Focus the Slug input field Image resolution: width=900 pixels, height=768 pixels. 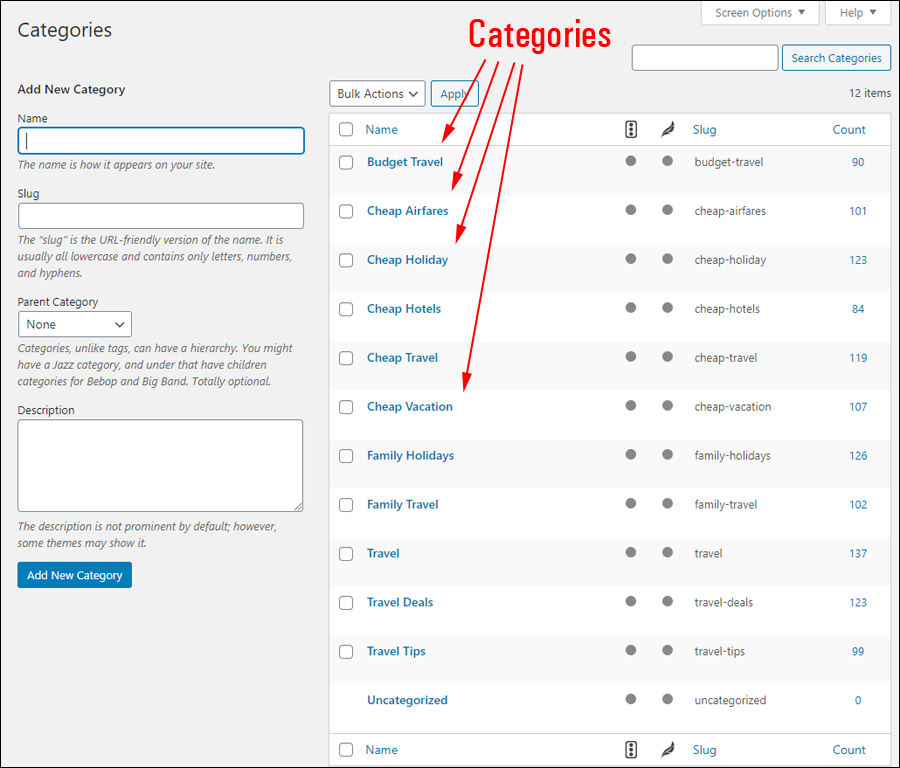click(161, 216)
